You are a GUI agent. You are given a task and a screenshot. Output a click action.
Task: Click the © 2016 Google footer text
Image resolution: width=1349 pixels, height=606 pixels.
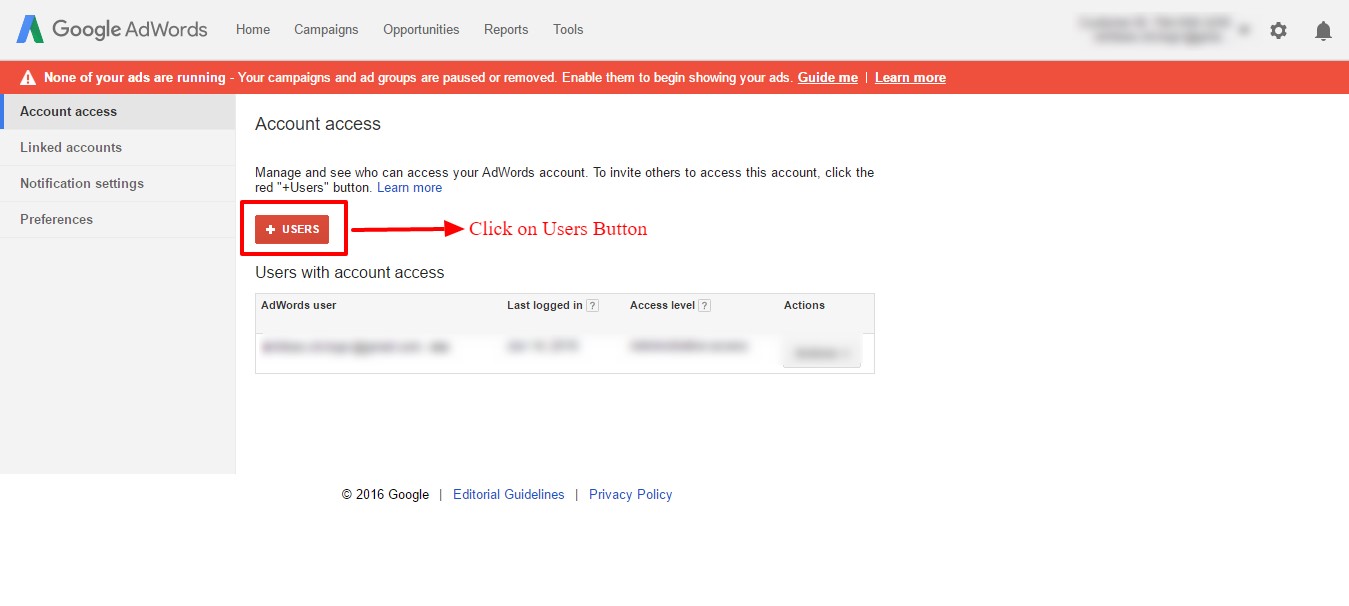385,494
